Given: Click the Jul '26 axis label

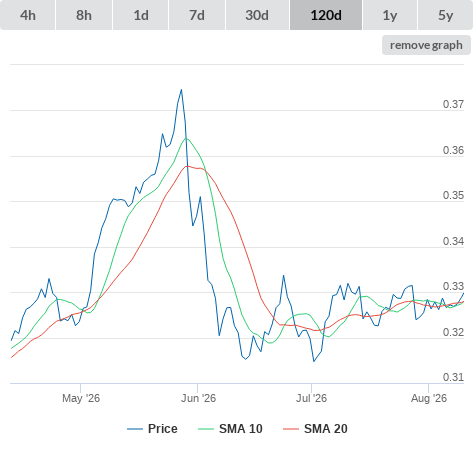Looking at the screenshot, I should coord(312,398).
